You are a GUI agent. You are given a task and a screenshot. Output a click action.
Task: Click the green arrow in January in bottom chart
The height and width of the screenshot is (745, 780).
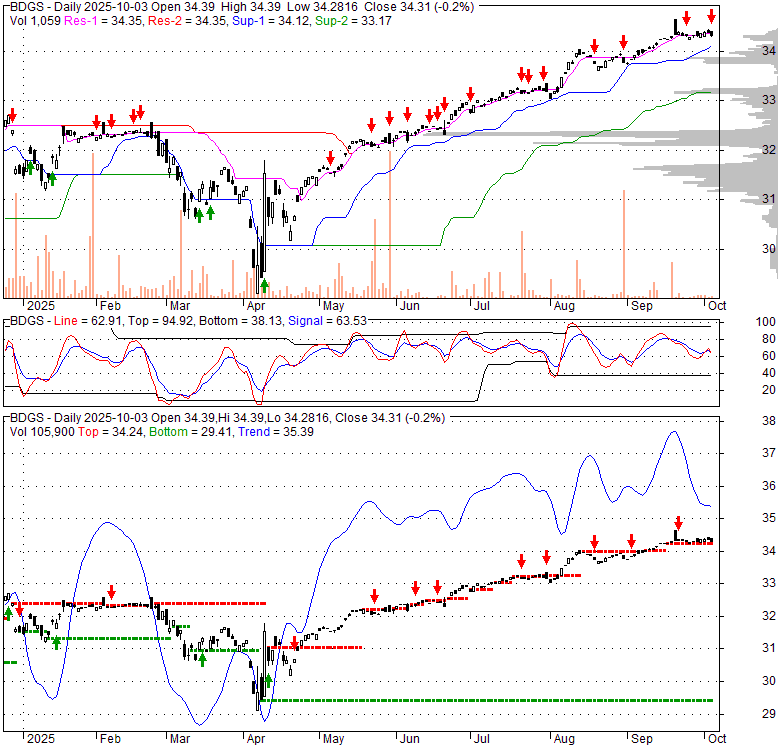pyautogui.click(x=56, y=641)
